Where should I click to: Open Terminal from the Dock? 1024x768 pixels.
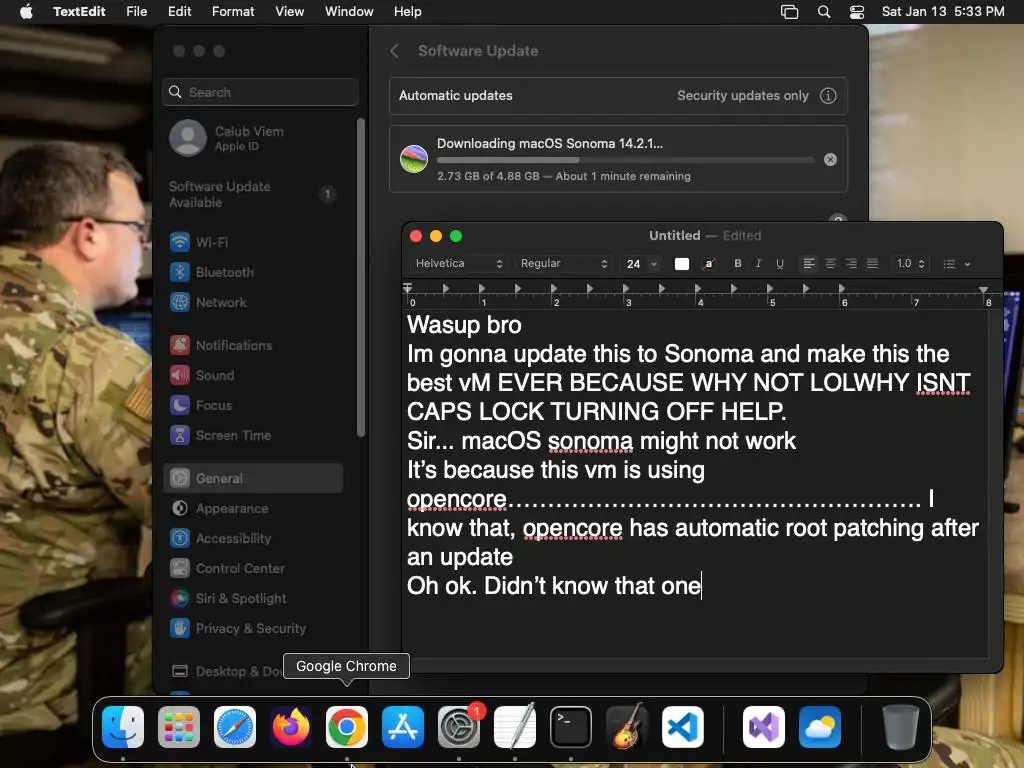[571, 727]
